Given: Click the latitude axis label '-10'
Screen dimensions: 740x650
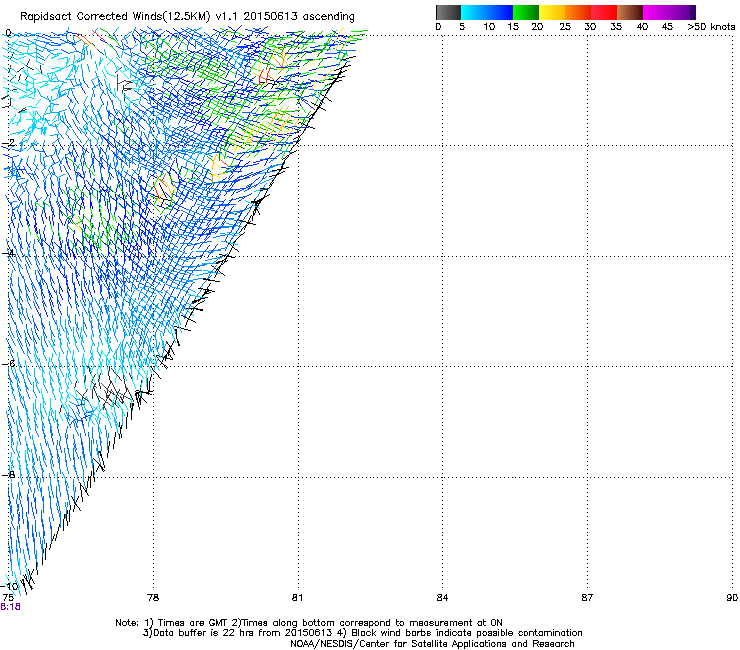Looking at the screenshot, I should tap(10, 586).
